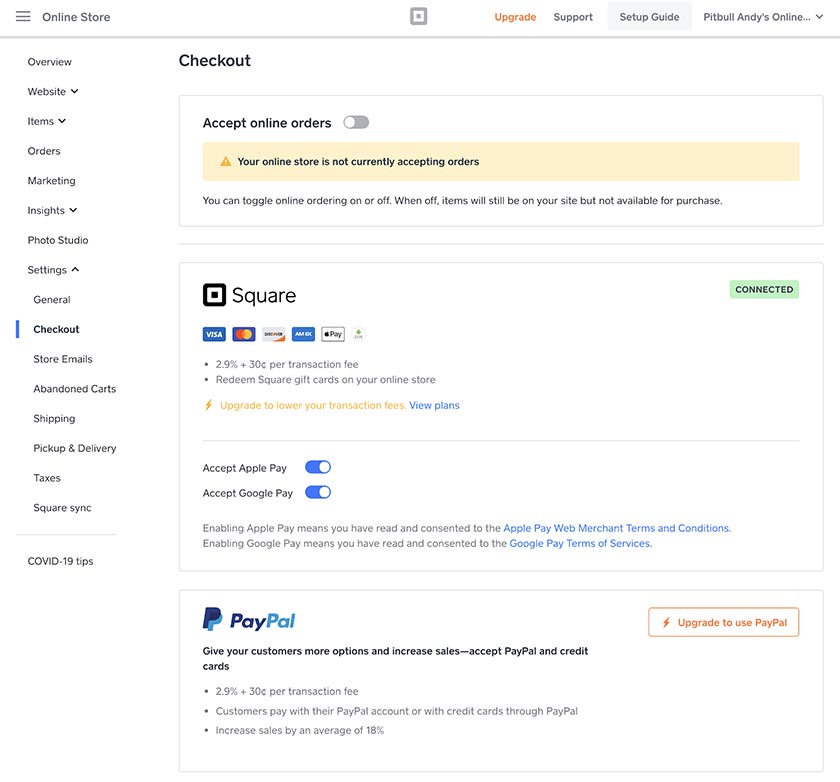The image size is (840, 782).
Task: Click the PayPal logo
Action: 248,620
